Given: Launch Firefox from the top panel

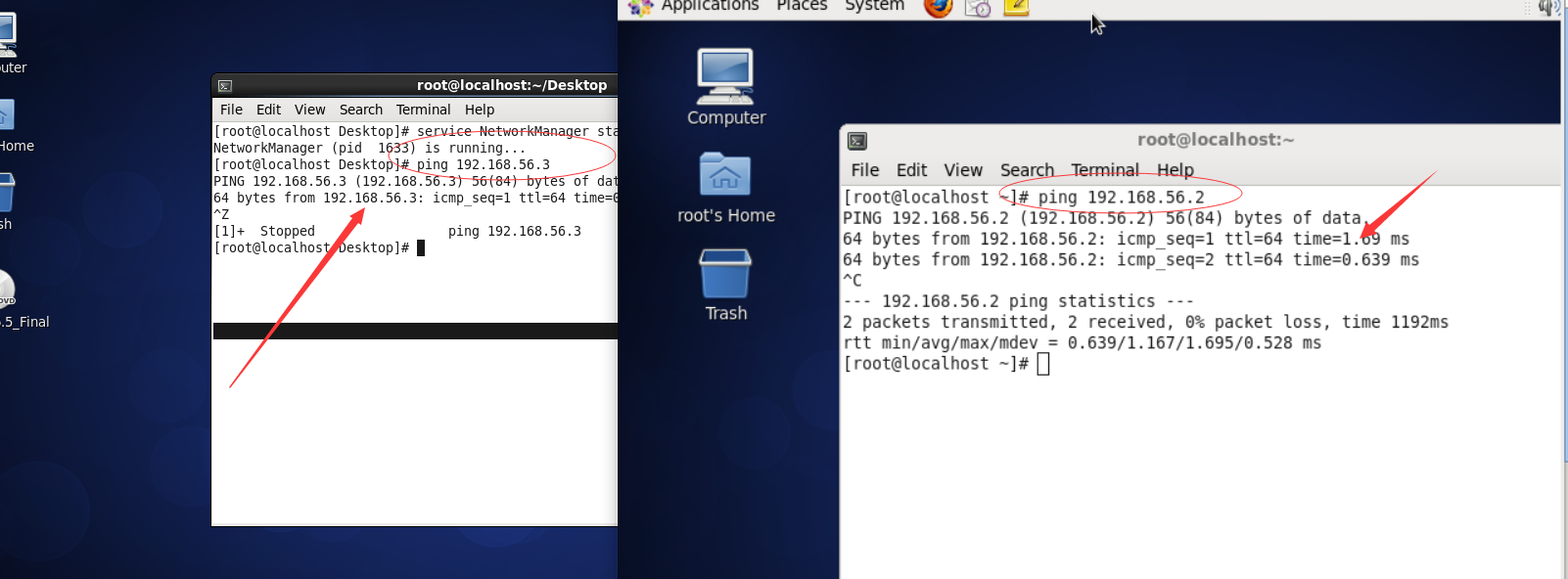Looking at the screenshot, I should click(938, 7).
